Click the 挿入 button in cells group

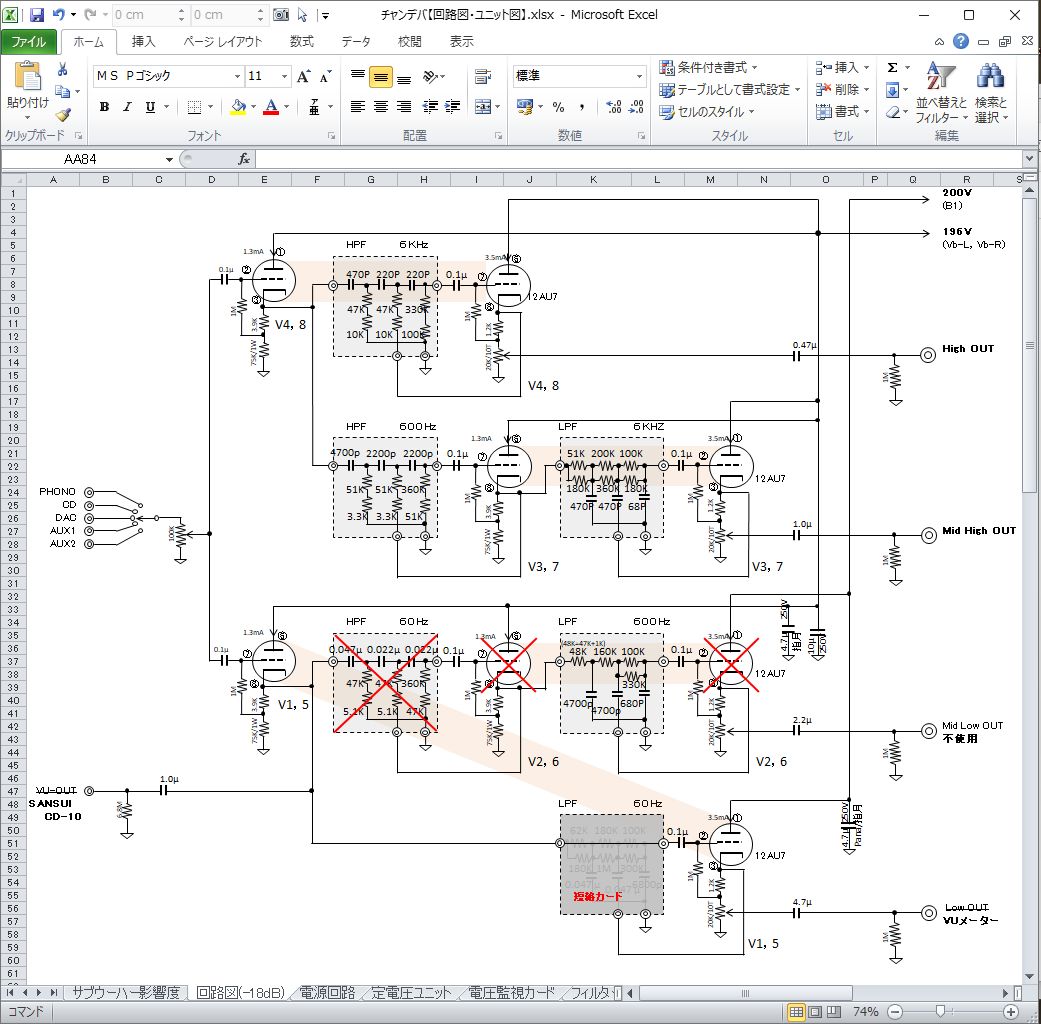tap(843, 68)
